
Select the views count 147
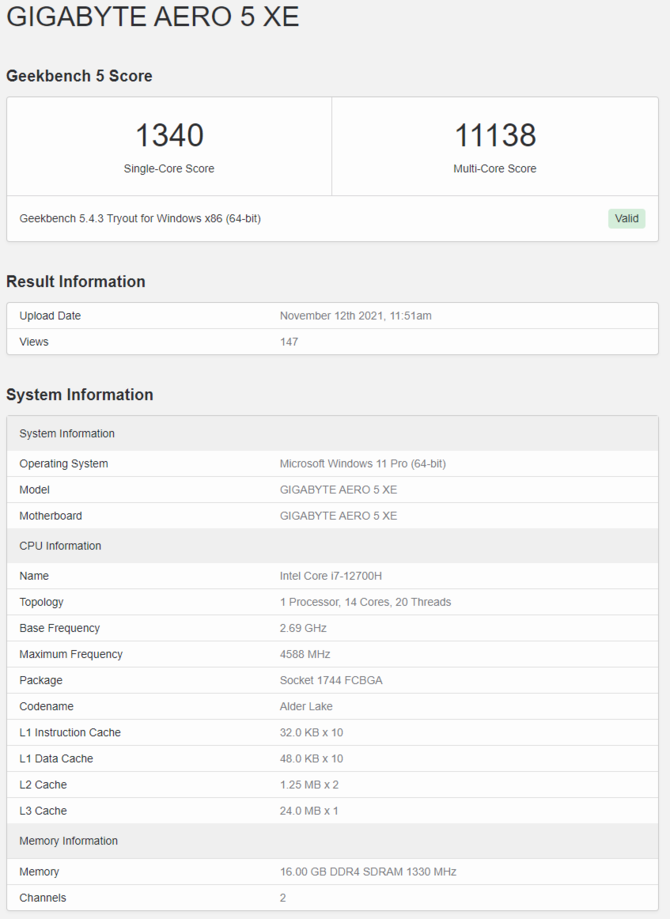click(x=289, y=342)
